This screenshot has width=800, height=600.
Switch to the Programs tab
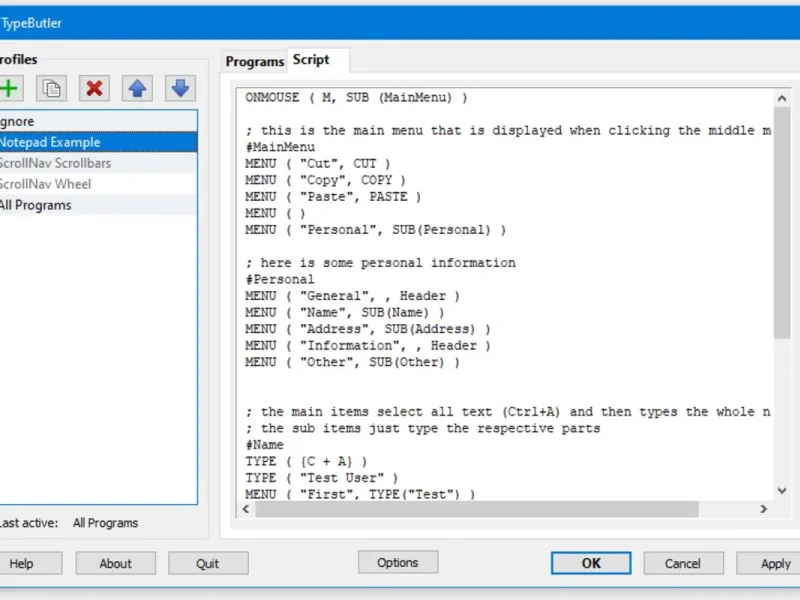click(x=255, y=61)
